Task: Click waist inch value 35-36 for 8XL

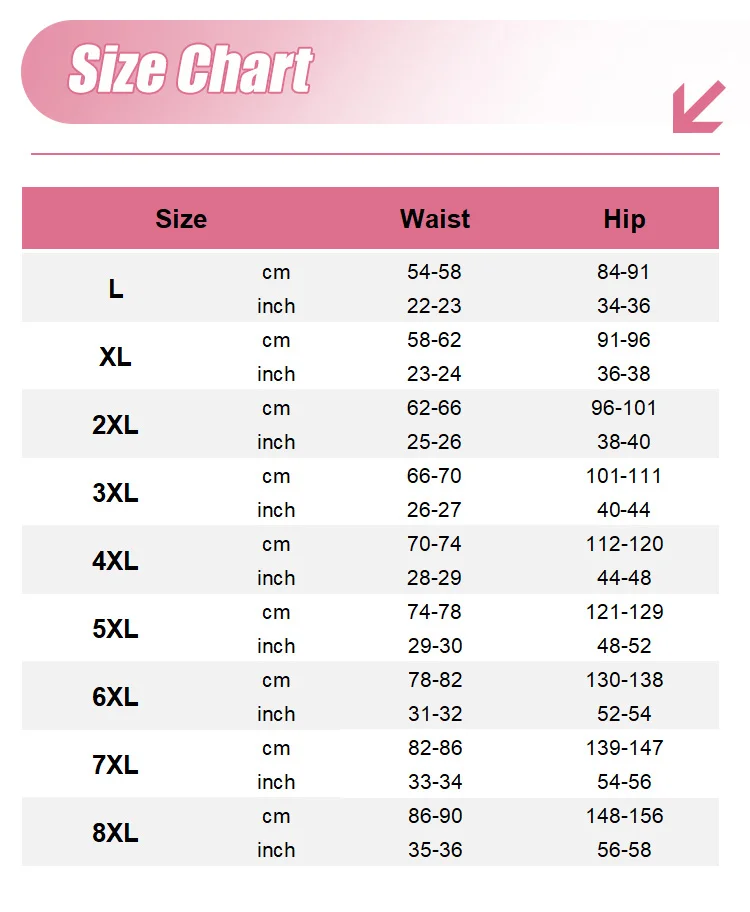Action: pos(434,850)
